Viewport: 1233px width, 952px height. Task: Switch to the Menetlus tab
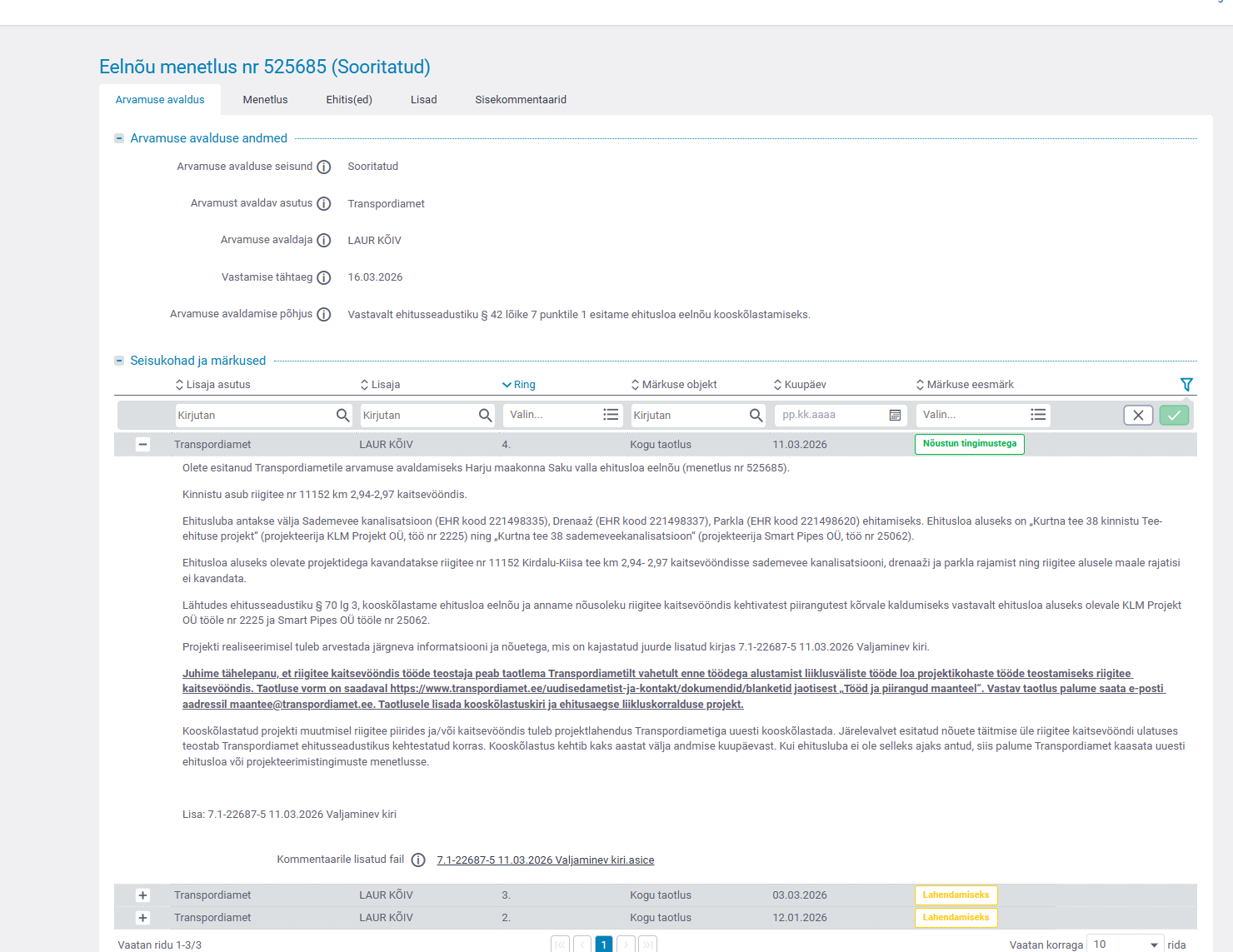point(265,100)
